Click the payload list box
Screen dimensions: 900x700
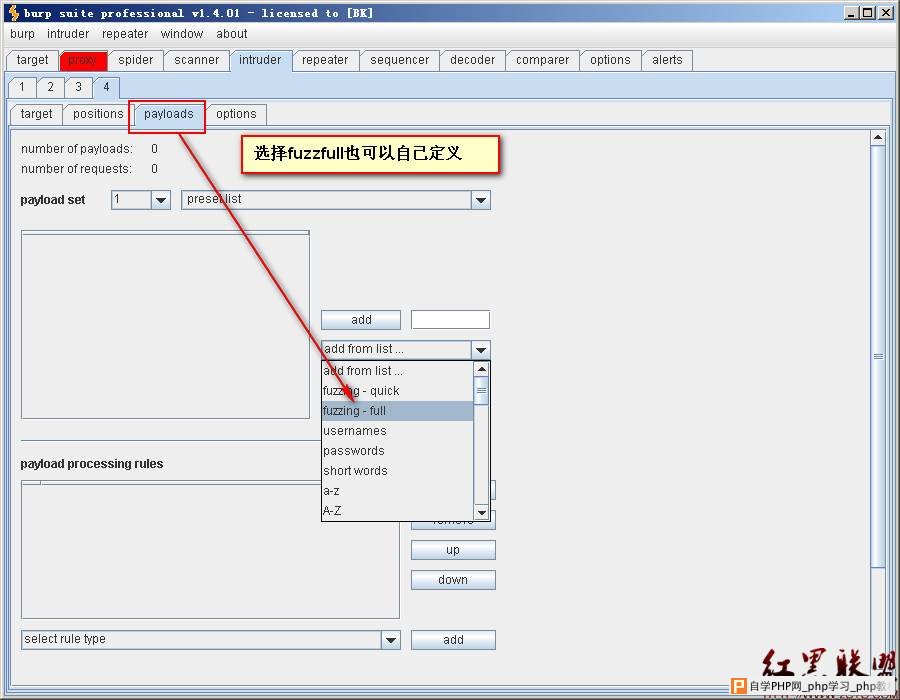(x=165, y=325)
